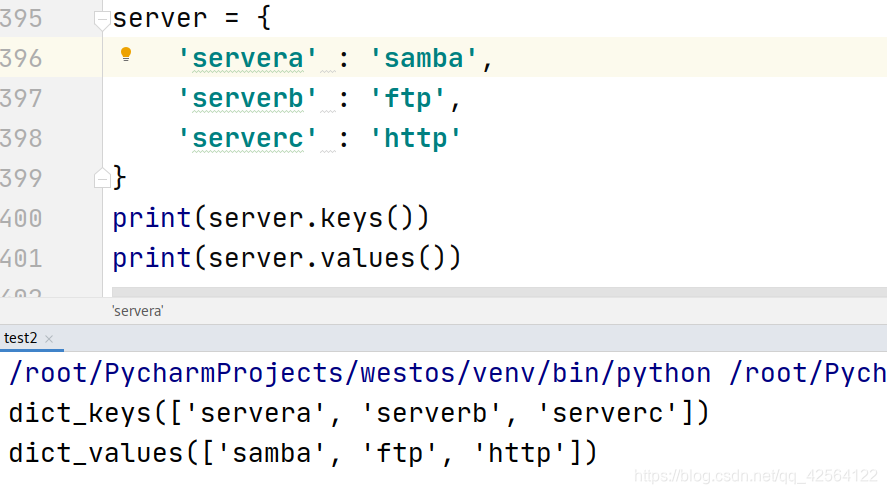
Task: Click the python interpreter path link in console
Action: pyautogui.click(x=360, y=373)
